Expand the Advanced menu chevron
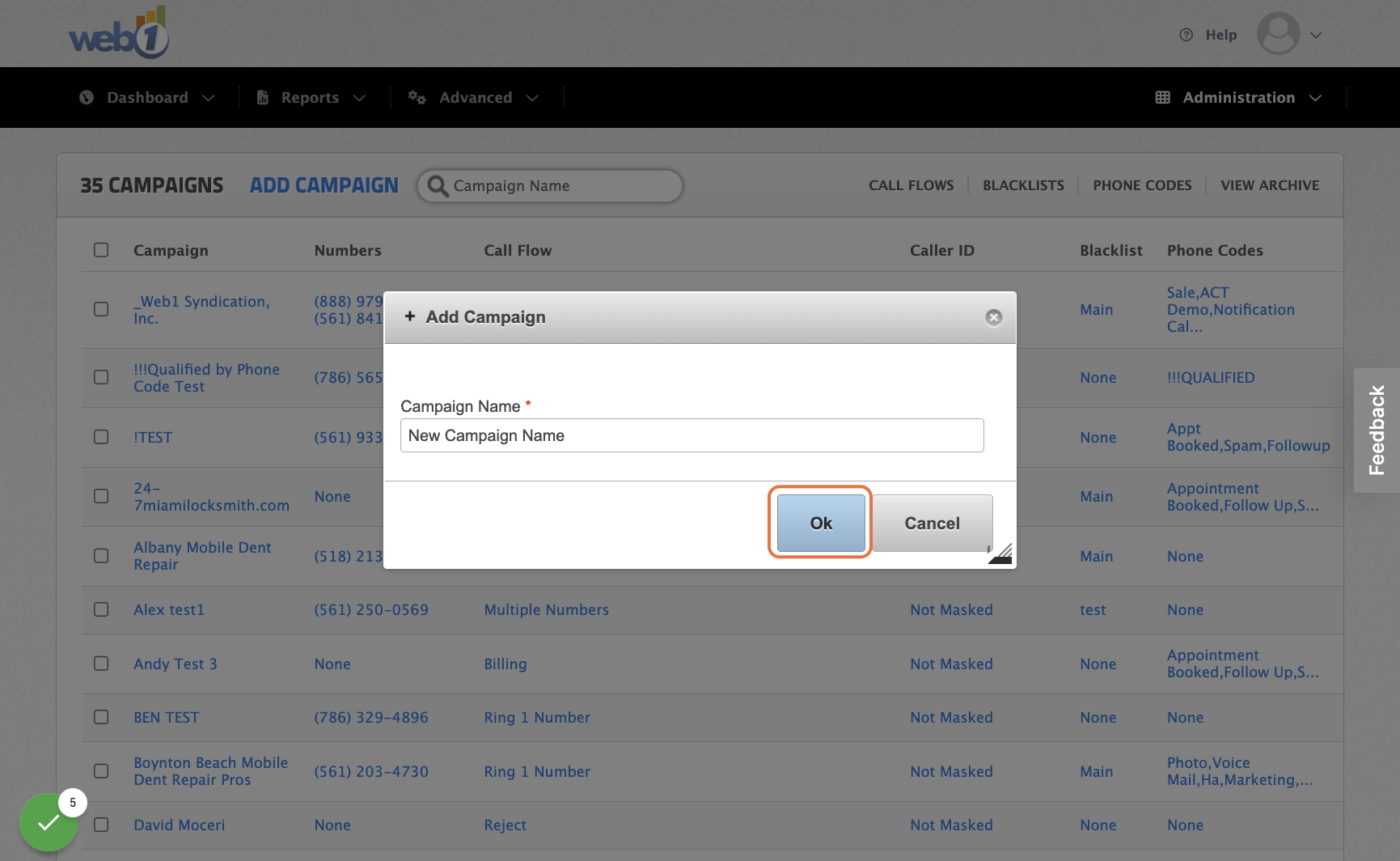Viewport: 1400px width, 861px height. [x=532, y=98]
